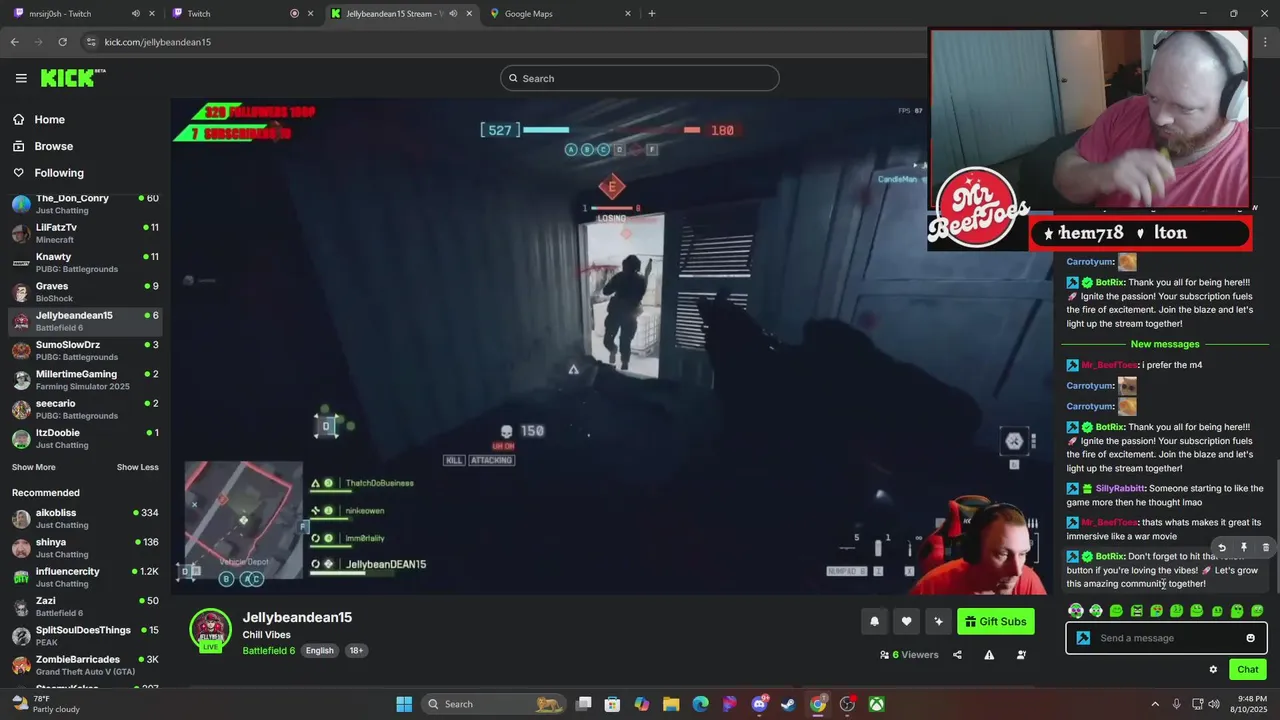Click the Gift Subs button

[x=995, y=621]
